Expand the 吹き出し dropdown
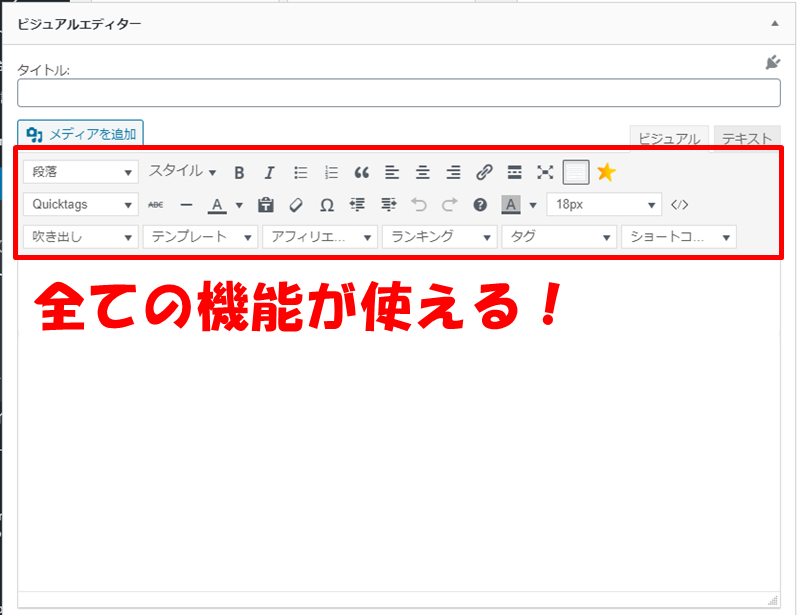The height and width of the screenshot is (615, 800). tap(80, 237)
